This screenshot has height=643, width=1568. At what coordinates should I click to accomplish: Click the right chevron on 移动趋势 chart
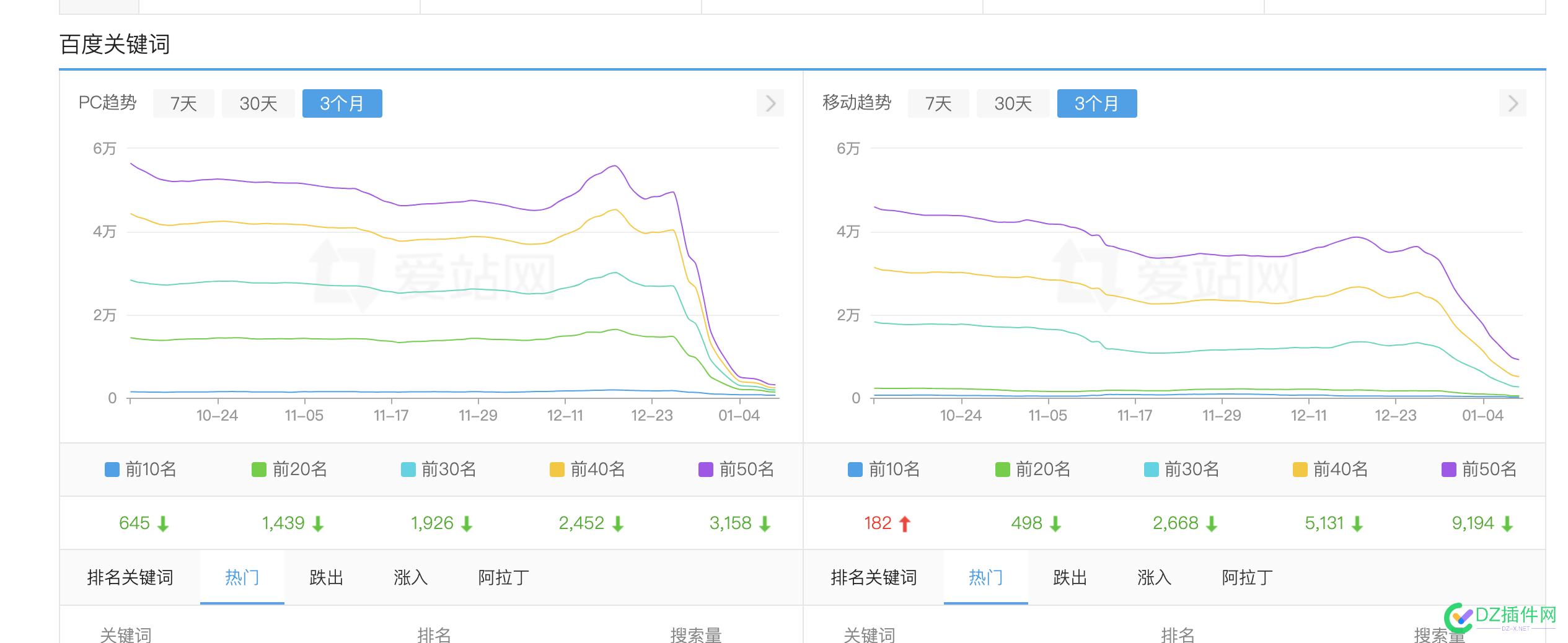tap(1513, 103)
